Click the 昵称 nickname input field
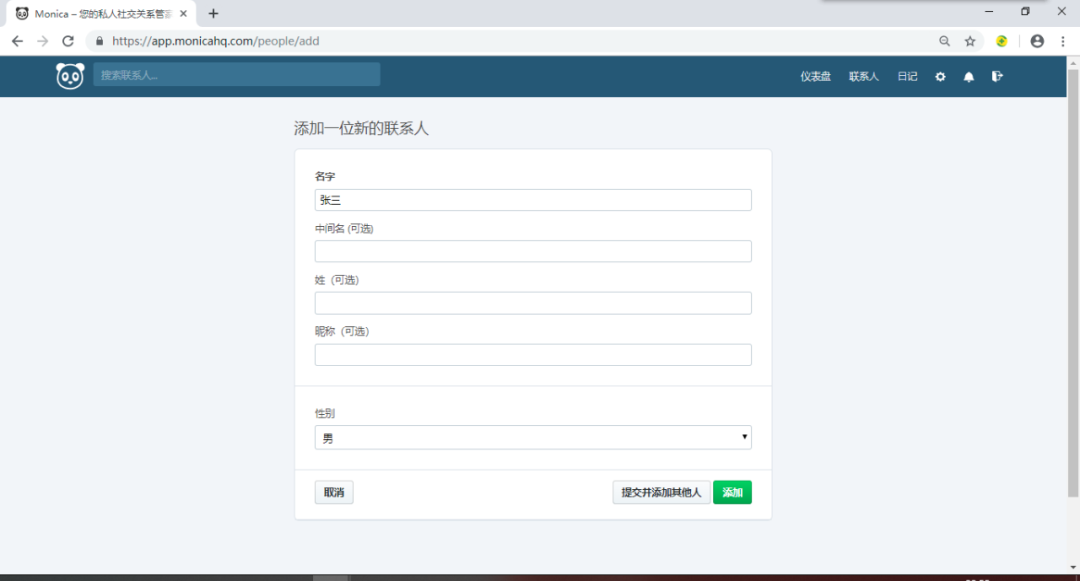1080x581 pixels. coord(533,354)
